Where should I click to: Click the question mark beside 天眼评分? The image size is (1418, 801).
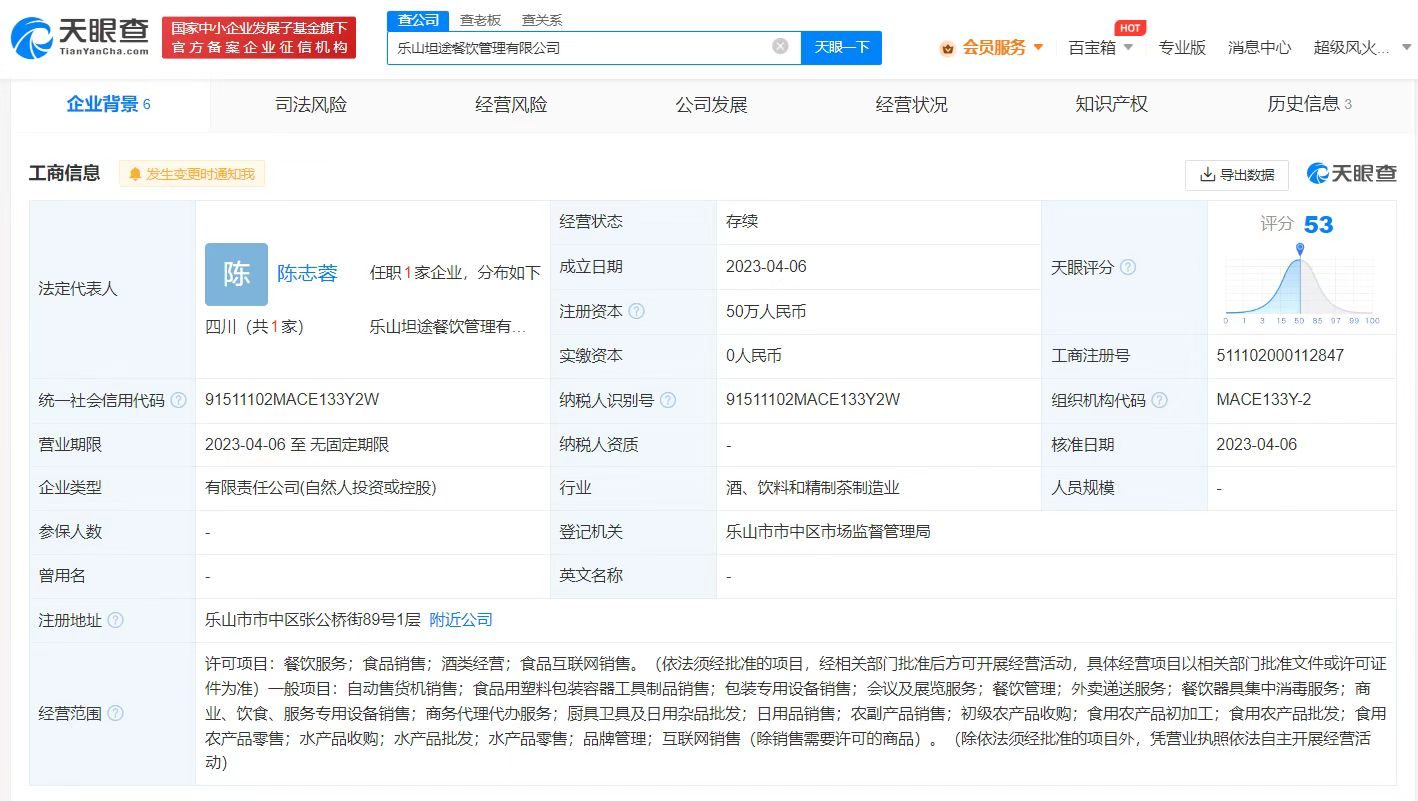click(1129, 267)
